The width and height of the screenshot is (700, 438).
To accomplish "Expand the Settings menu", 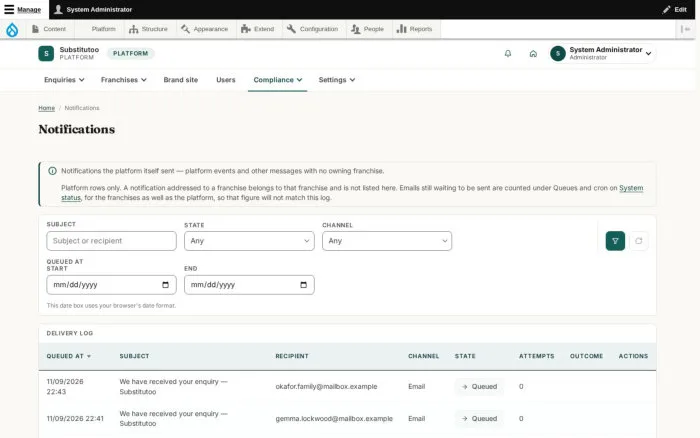I will tap(337, 80).
